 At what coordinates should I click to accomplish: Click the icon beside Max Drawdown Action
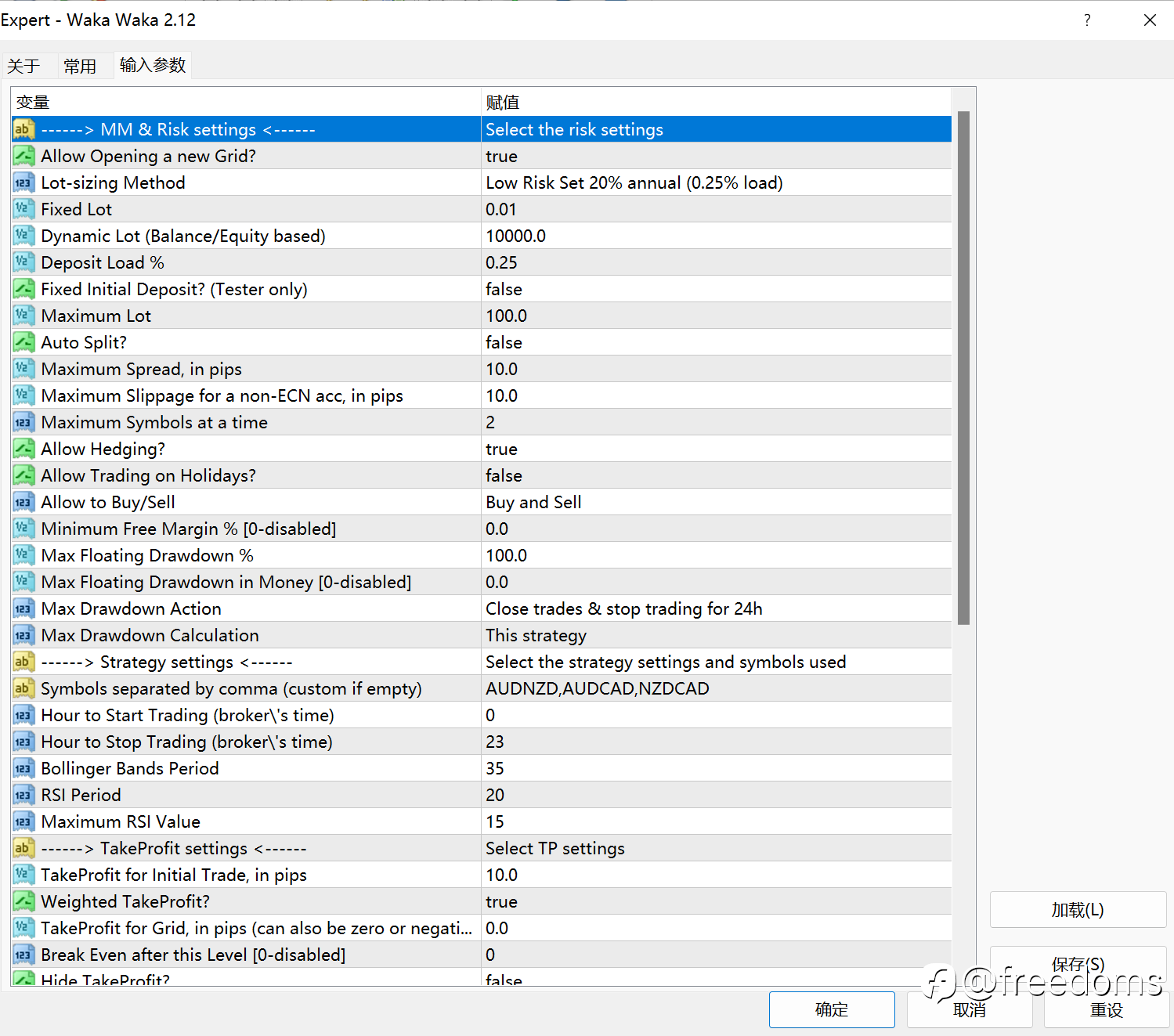click(23, 608)
